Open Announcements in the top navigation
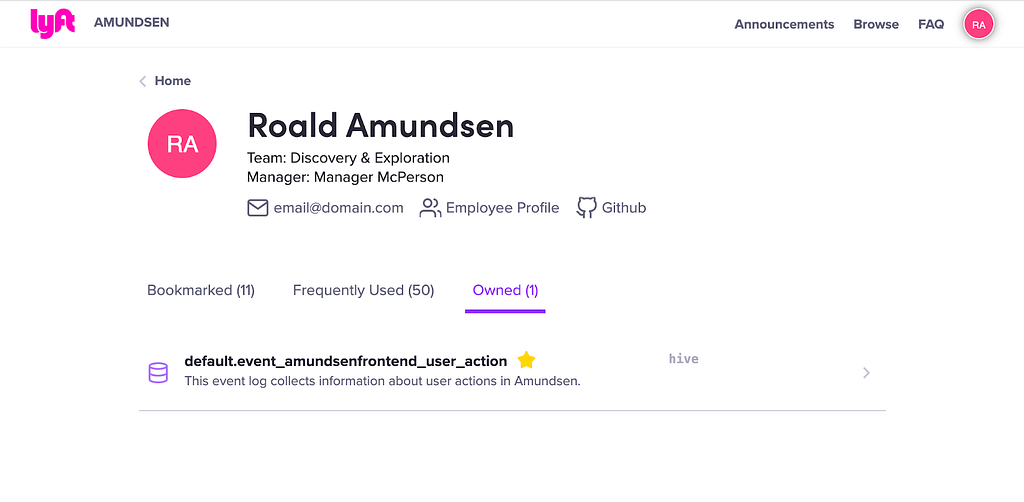 [784, 24]
